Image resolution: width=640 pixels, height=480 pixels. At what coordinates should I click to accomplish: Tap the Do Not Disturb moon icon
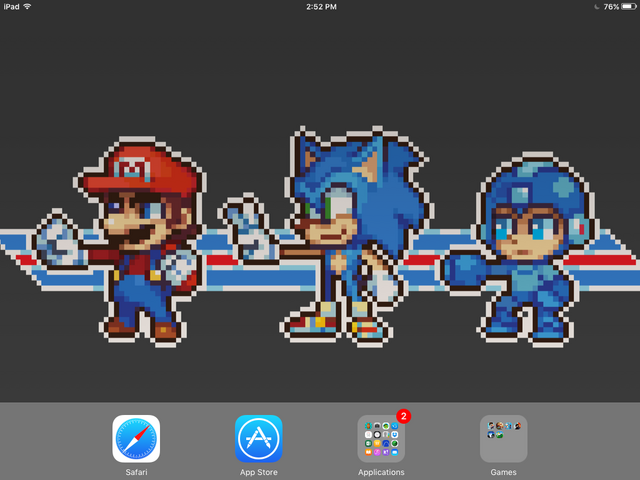tap(596, 7)
